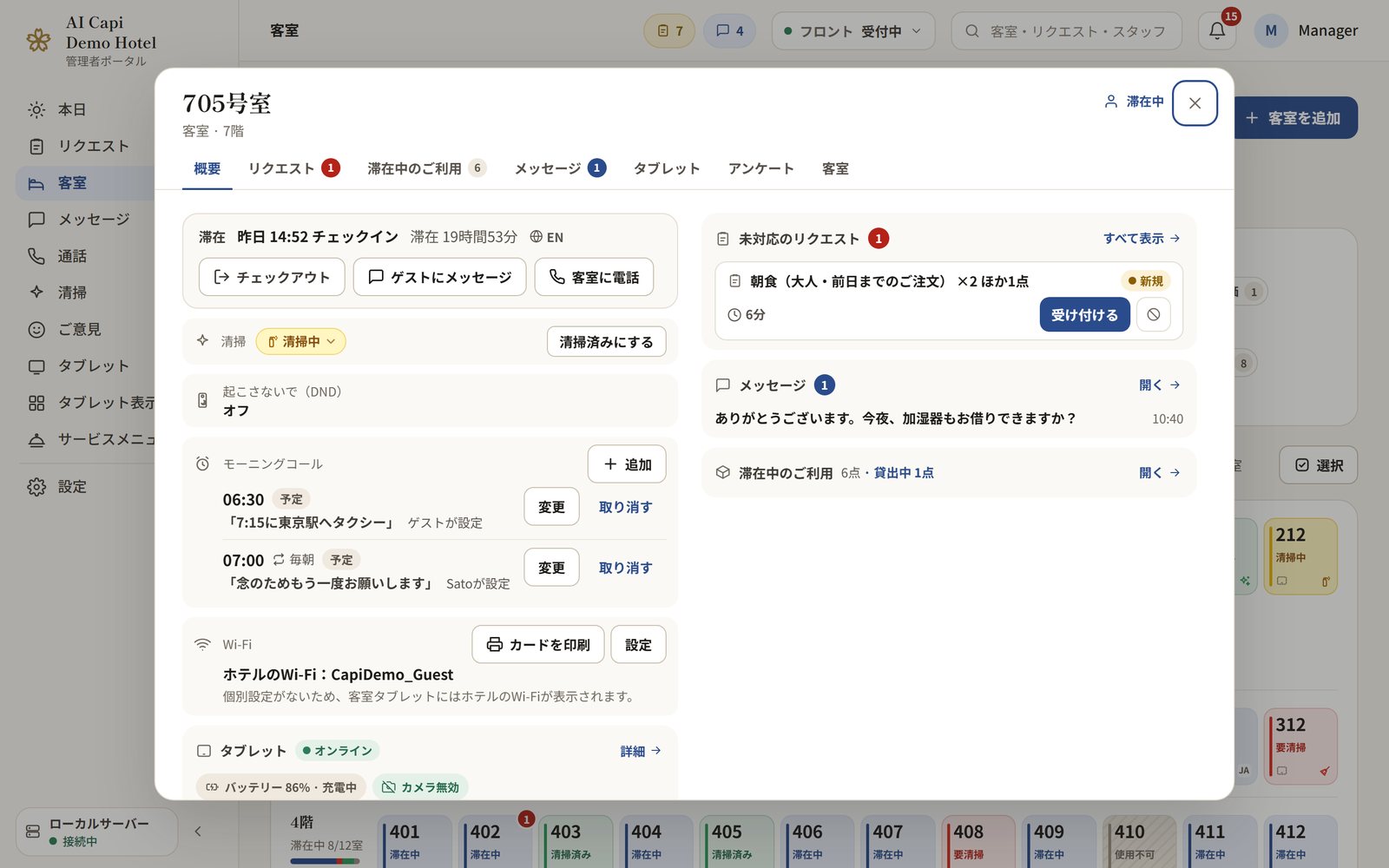The image size is (1389, 868).
Task: Switch to the リクエスト tab
Action: [293, 168]
